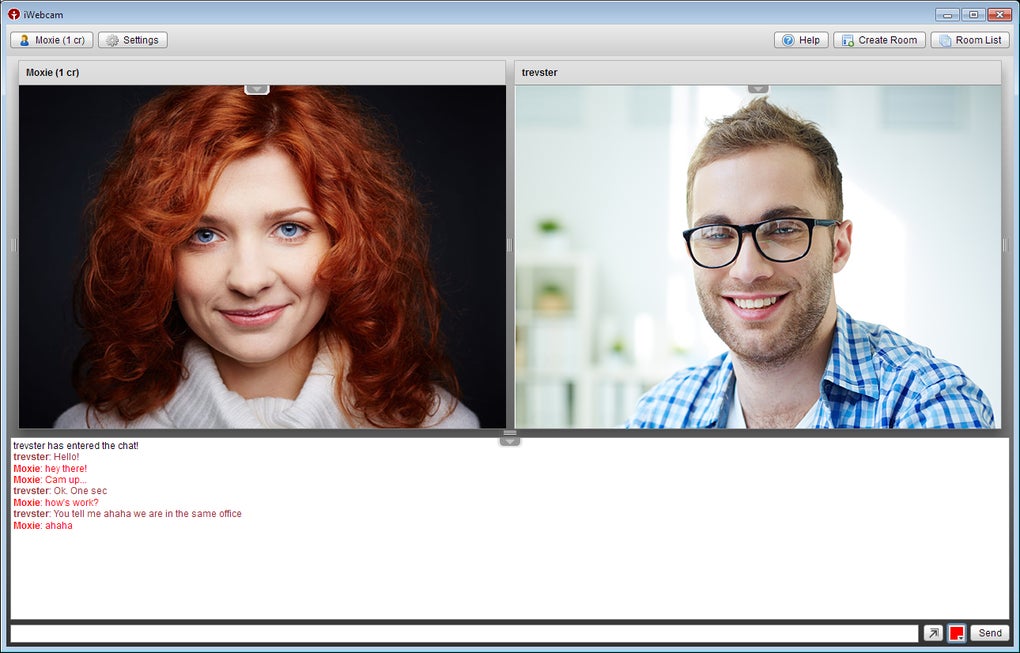Select the "Moxie: how's work?" chat message
1020x653 pixels.
click(x=56, y=502)
